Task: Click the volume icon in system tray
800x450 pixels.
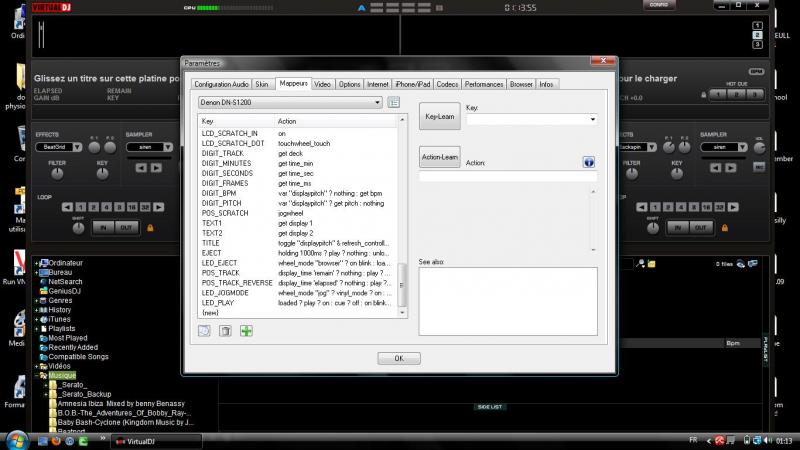Action: tap(767, 440)
